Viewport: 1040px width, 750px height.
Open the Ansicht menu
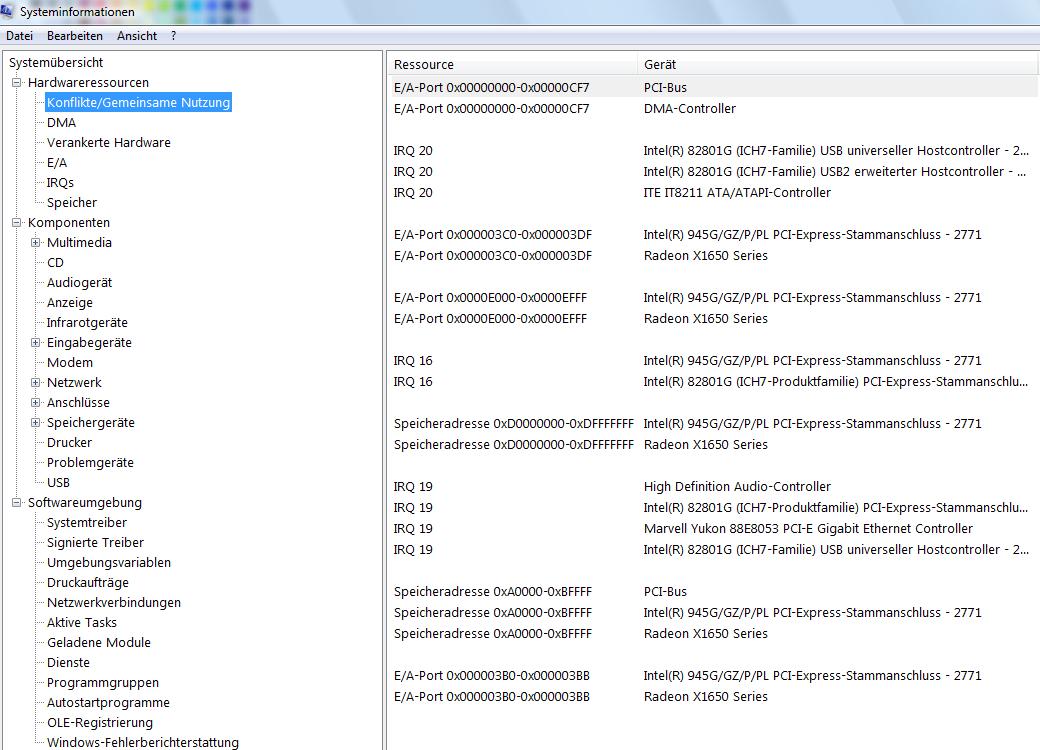coord(137,36)
